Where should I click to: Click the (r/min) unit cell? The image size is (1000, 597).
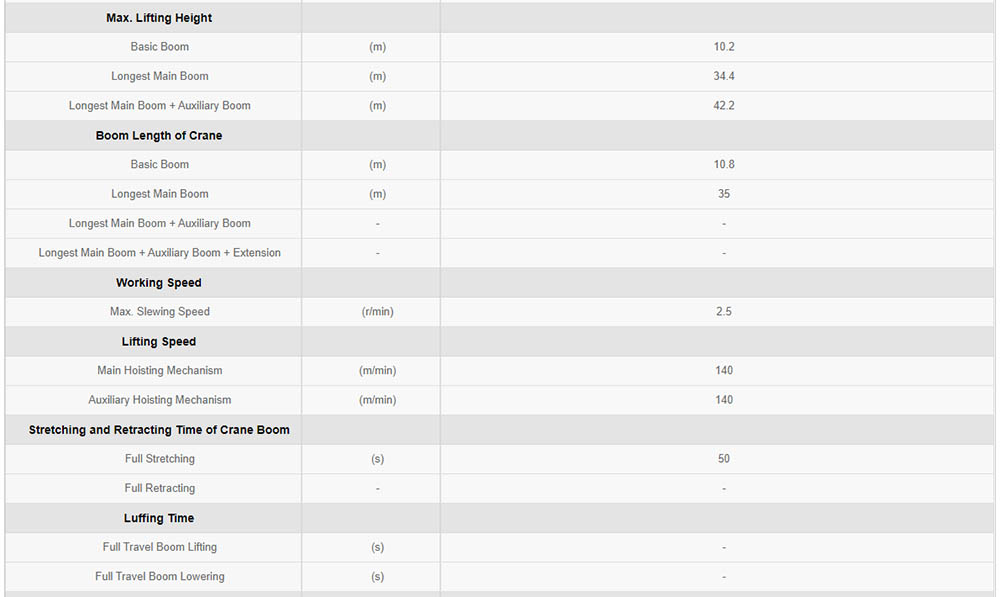pos(378,311)
